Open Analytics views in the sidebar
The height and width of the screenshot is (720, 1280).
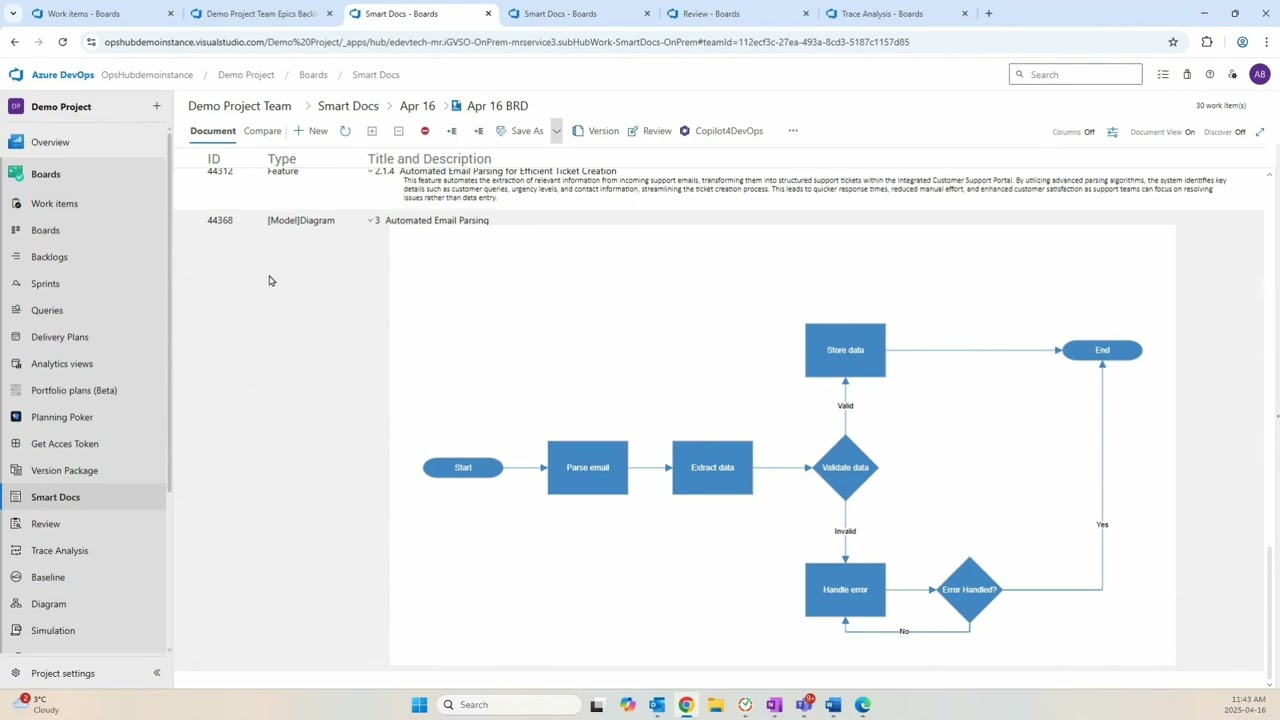[62, 364]
